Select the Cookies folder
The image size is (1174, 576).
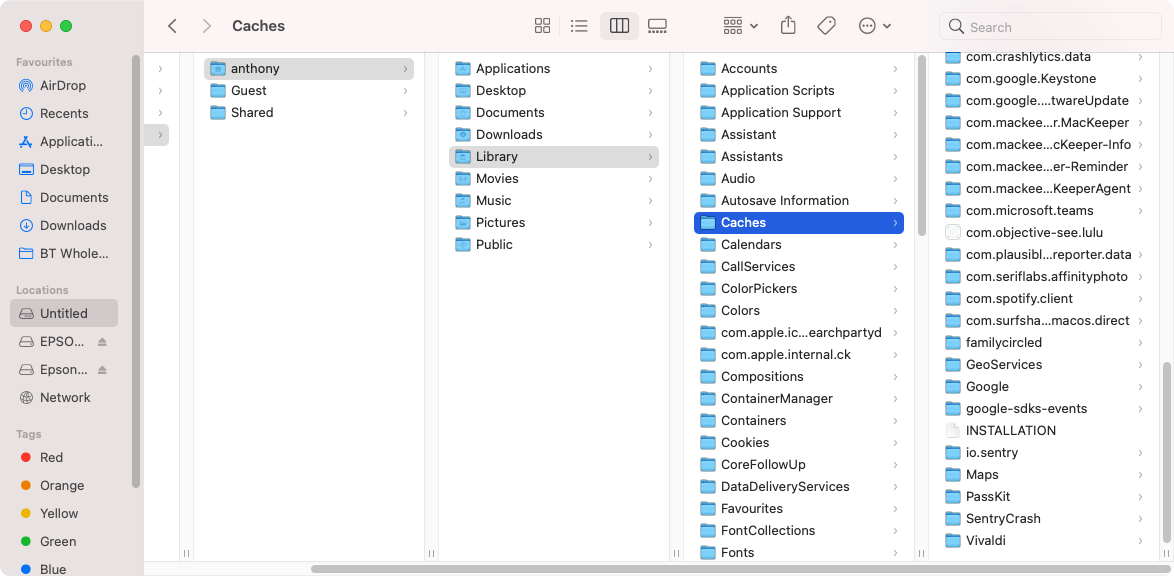(x=799, y=443)
